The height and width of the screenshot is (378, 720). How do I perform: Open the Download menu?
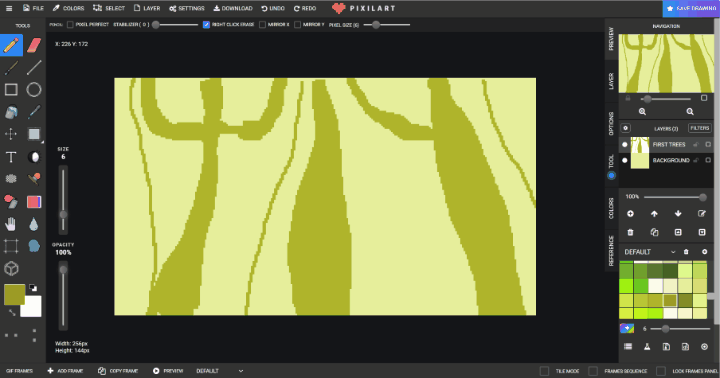[x=233, y=8]
